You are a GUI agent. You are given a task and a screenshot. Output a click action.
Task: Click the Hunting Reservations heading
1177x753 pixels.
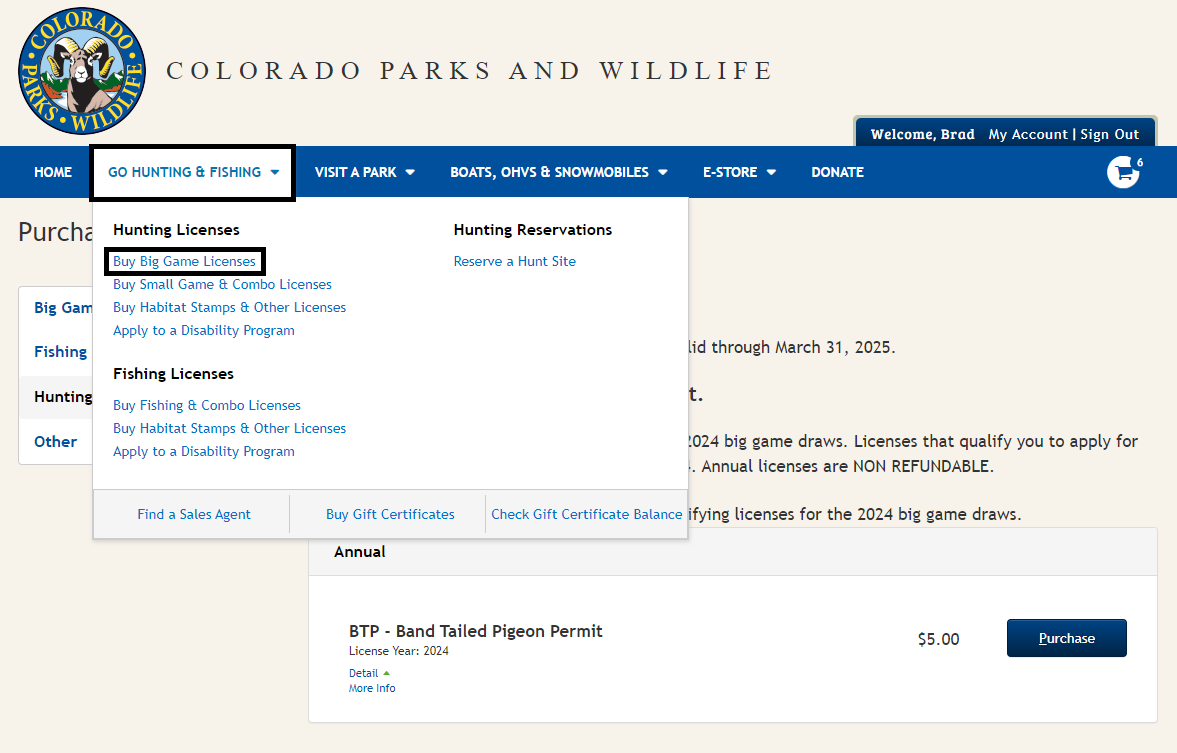click(533, 230)
